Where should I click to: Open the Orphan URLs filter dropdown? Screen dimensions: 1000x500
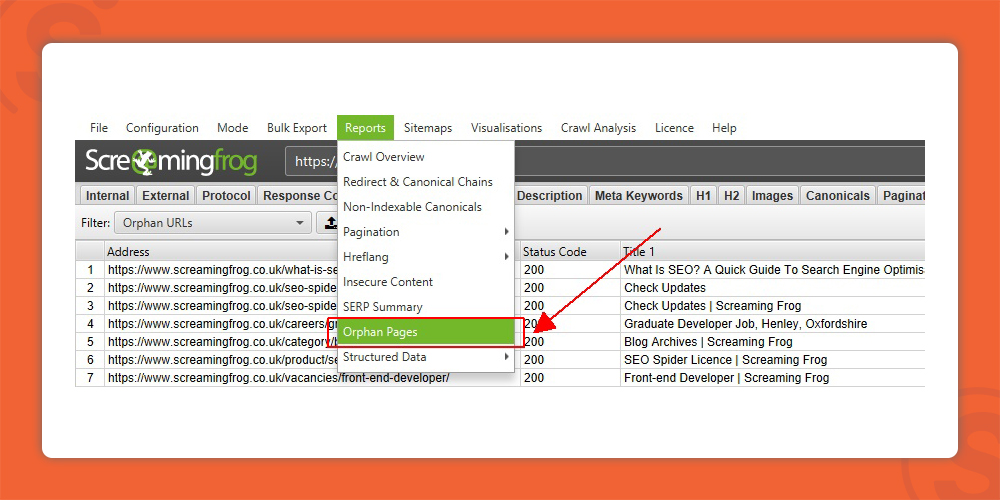click(213, 223)
